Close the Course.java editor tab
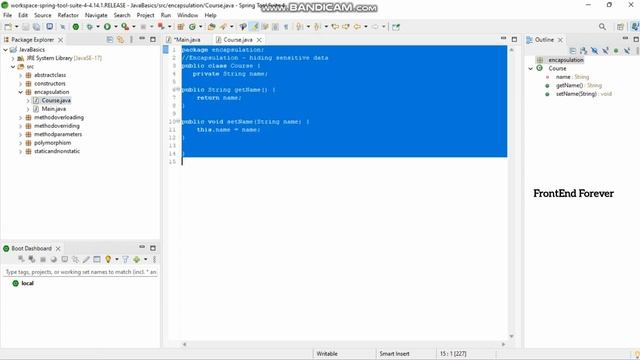 tap(259, 40)
